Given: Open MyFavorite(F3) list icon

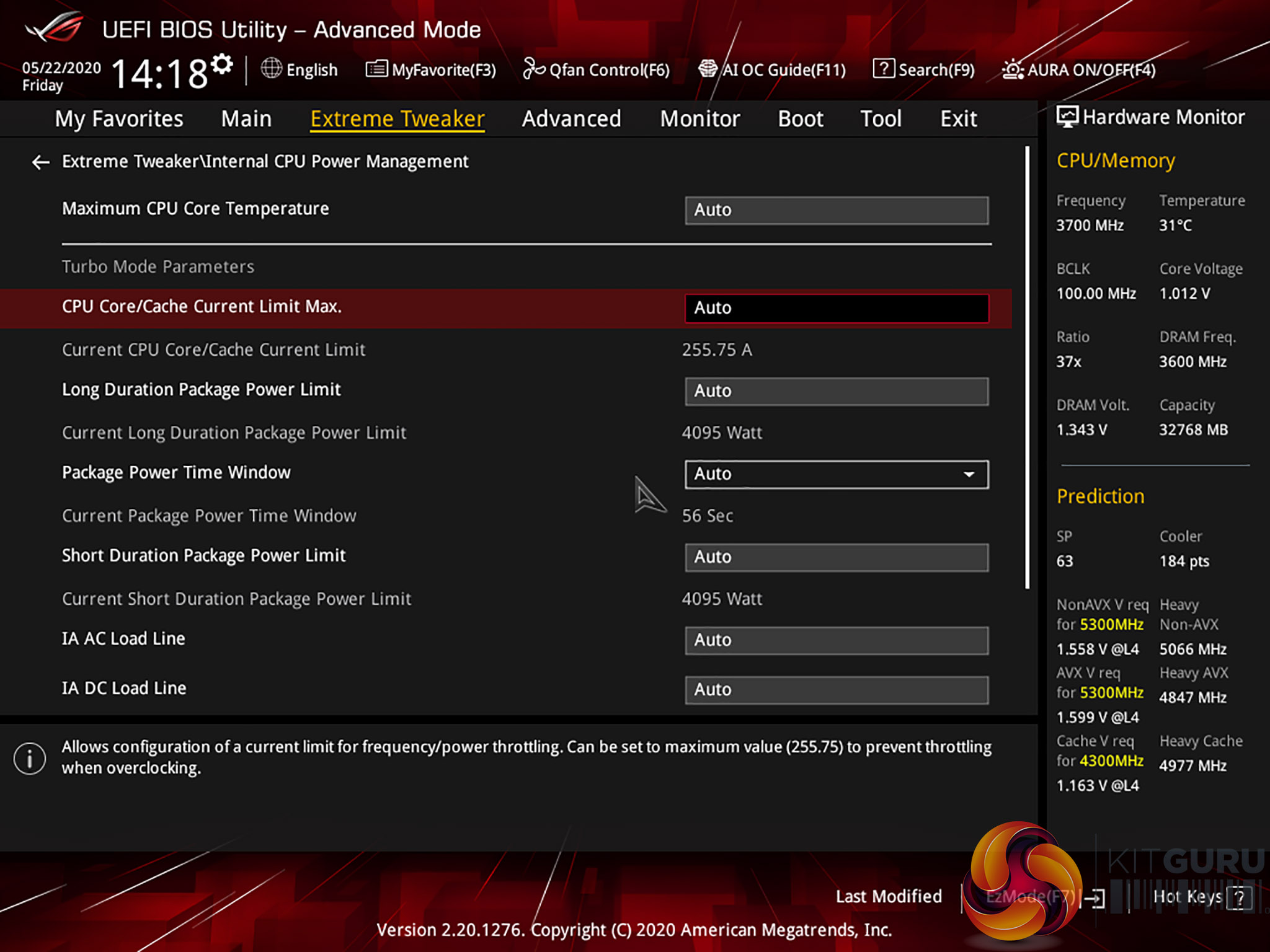Looking at the screenshot, I should click(376, 69).
